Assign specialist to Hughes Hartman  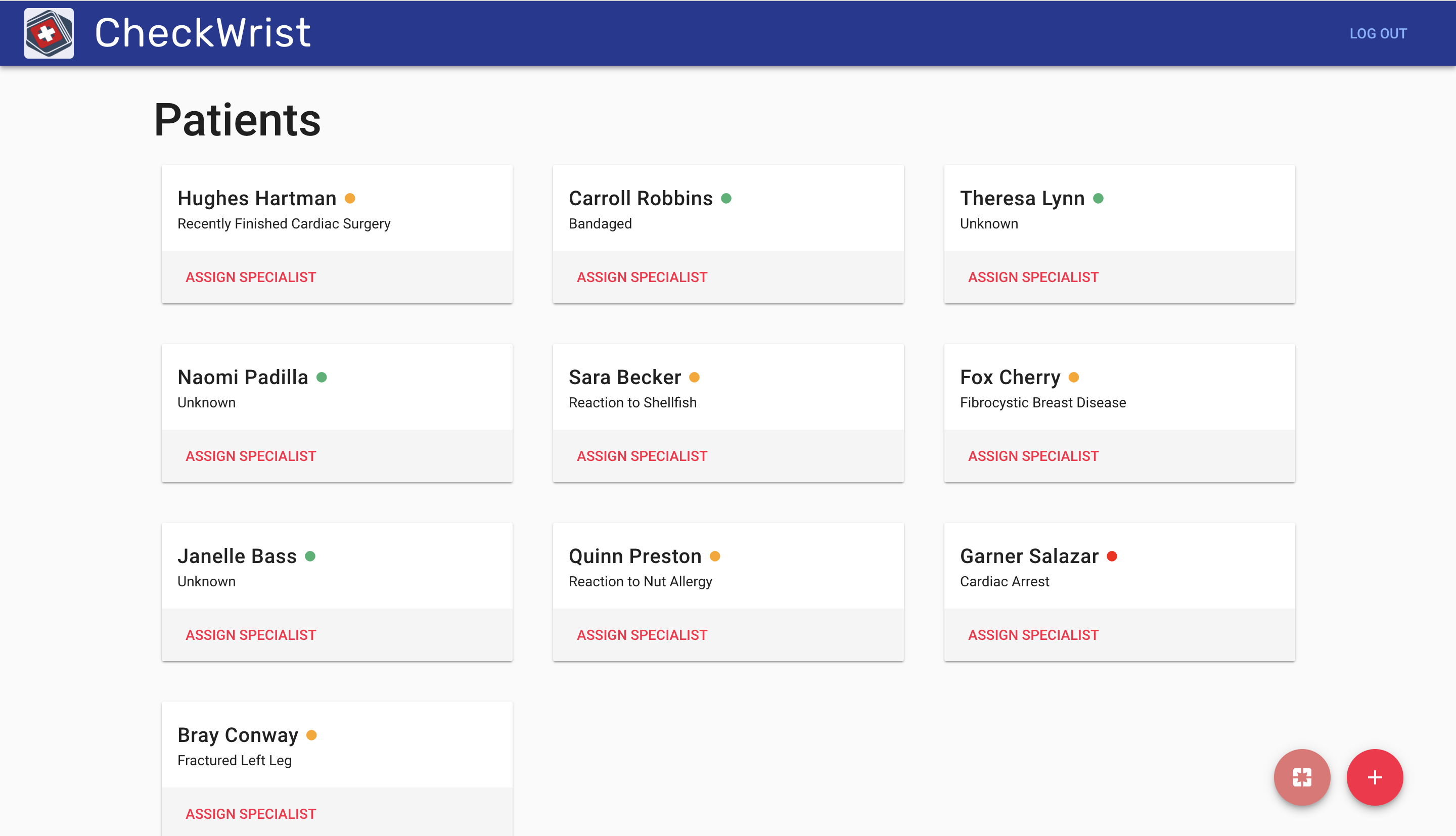250,277
